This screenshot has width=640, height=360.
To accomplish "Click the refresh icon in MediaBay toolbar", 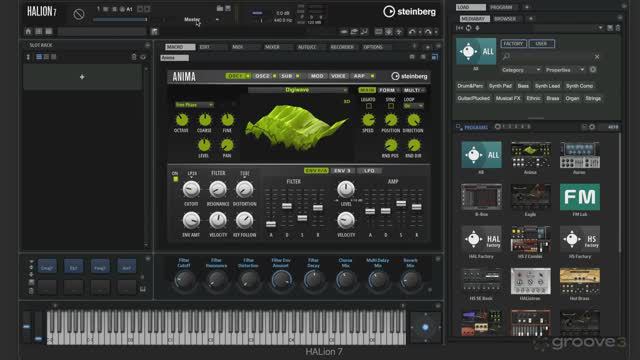I will pyautogui.click(x=468, y=28).
